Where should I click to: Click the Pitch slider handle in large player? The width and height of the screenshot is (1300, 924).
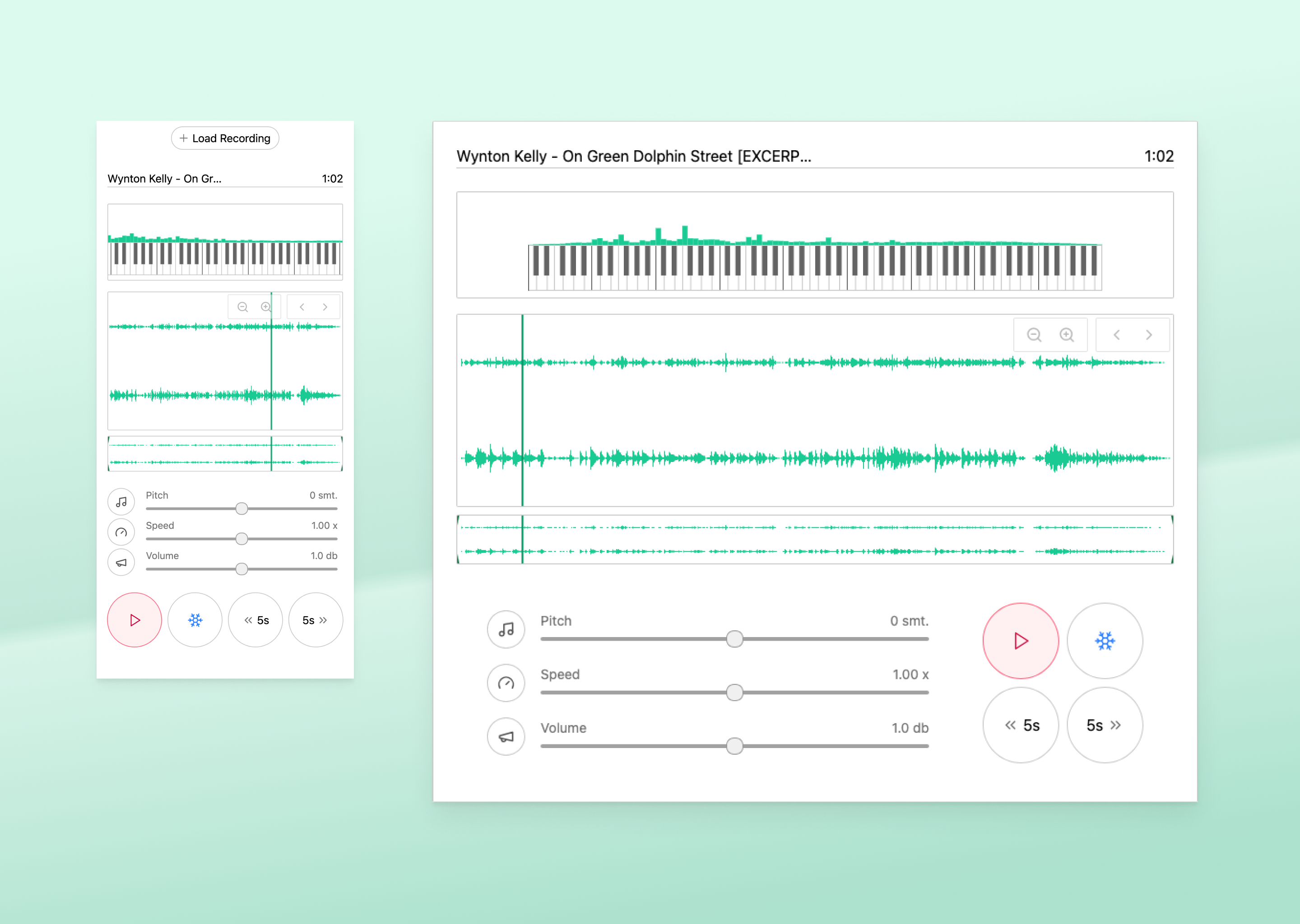point(734,639)
